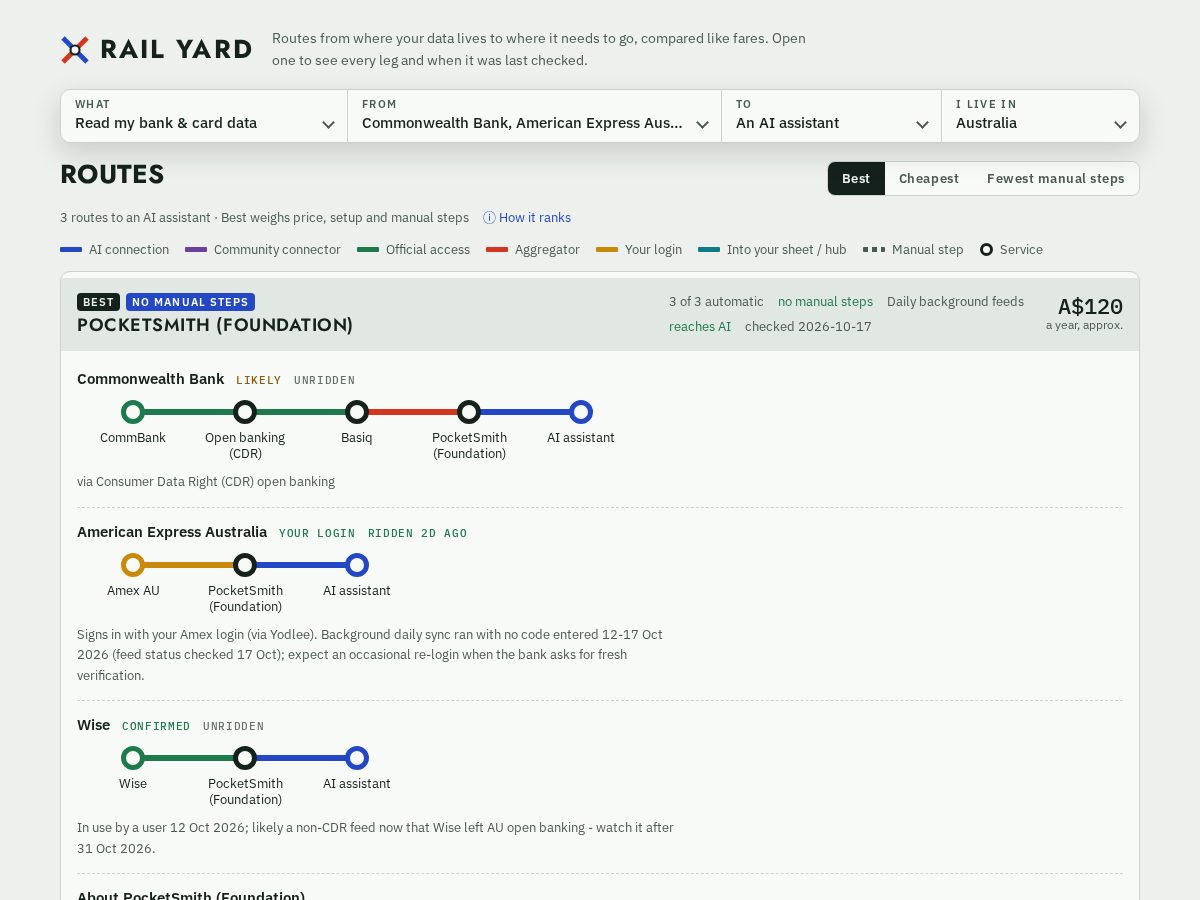Click the Official access legend swatch
1200x900 pixels.
tap(368, 250)
